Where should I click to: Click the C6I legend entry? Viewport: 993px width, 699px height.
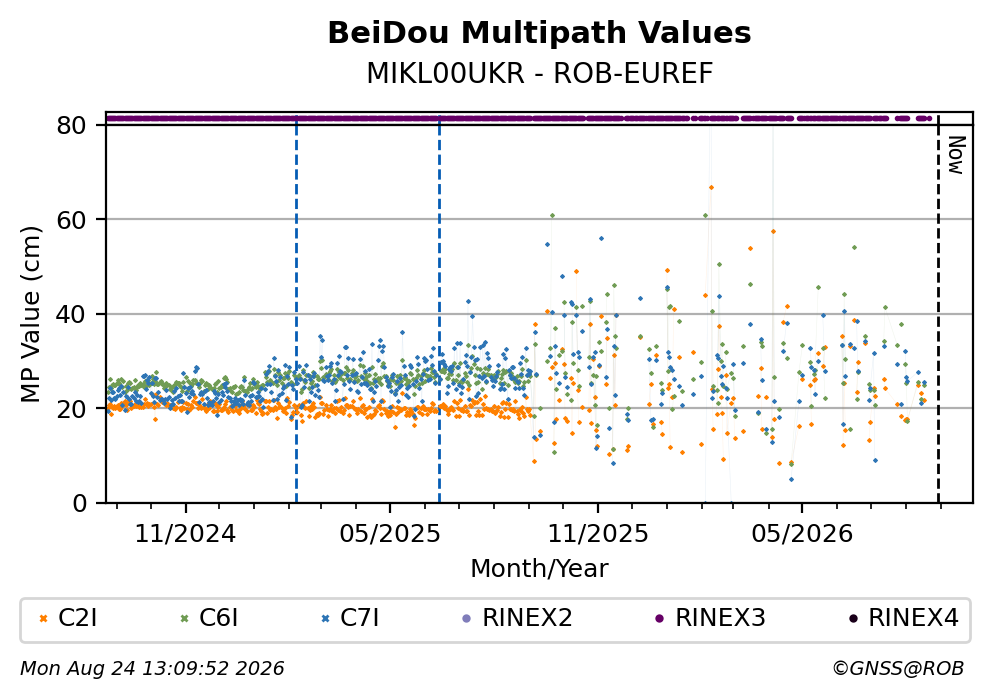coord(209,618)
